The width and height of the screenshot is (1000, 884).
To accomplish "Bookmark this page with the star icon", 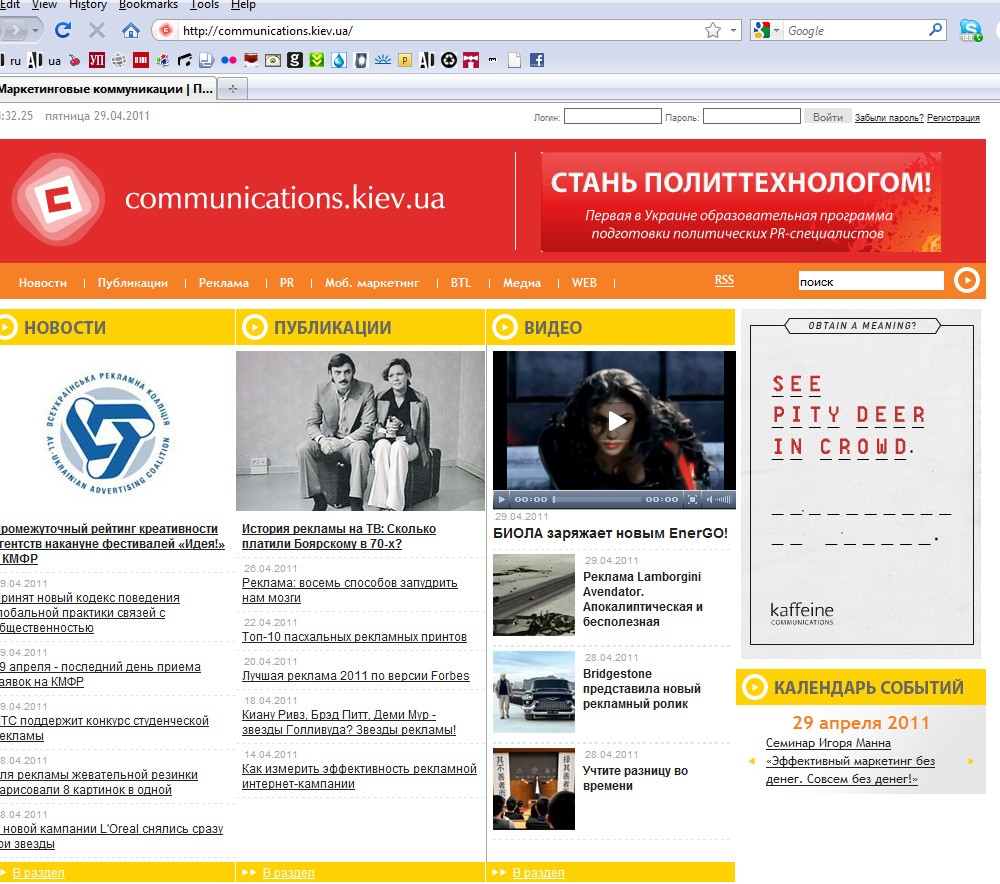I will pos(712,30).
